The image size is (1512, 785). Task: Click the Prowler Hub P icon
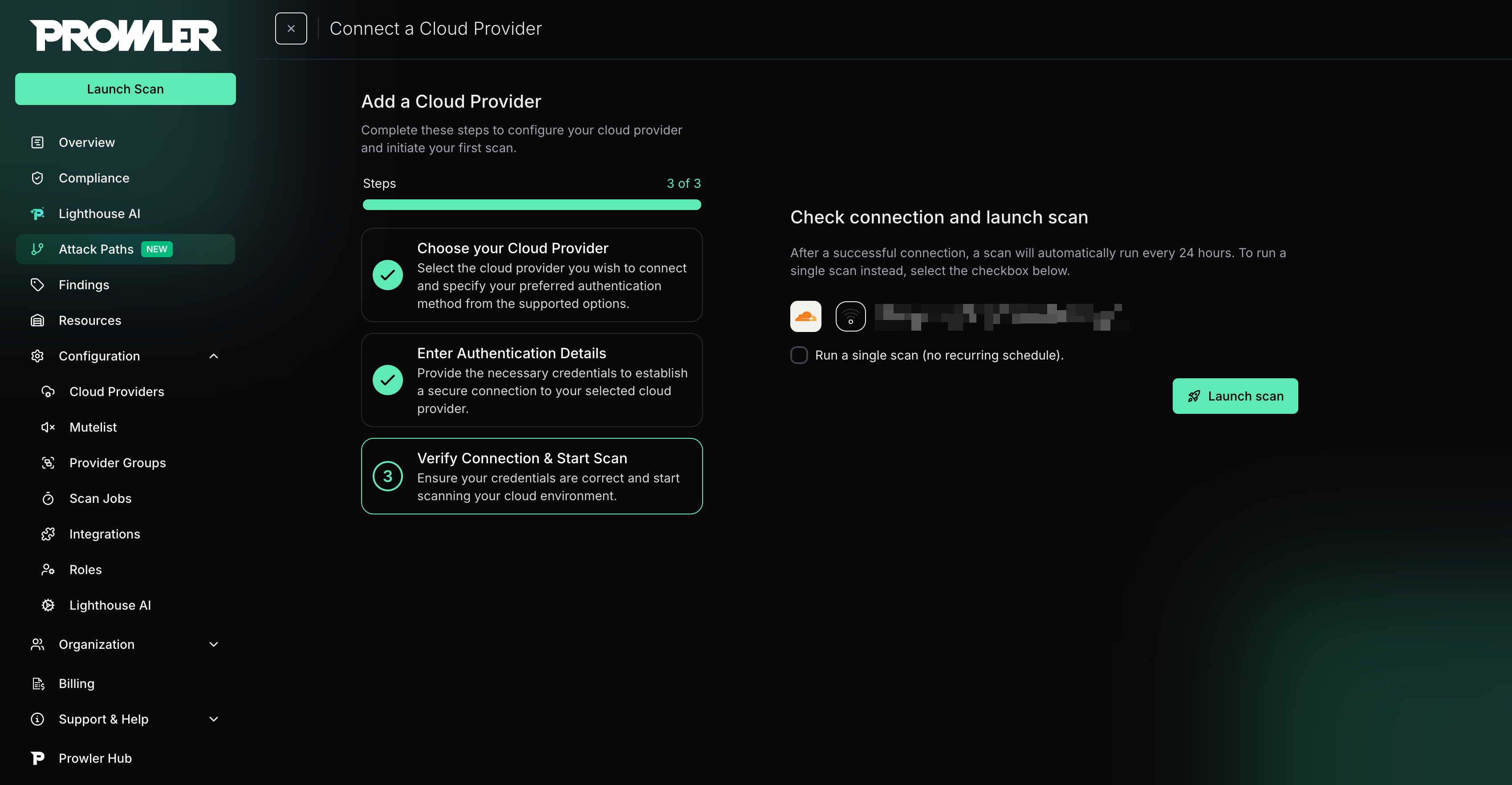tap(37, 758)
